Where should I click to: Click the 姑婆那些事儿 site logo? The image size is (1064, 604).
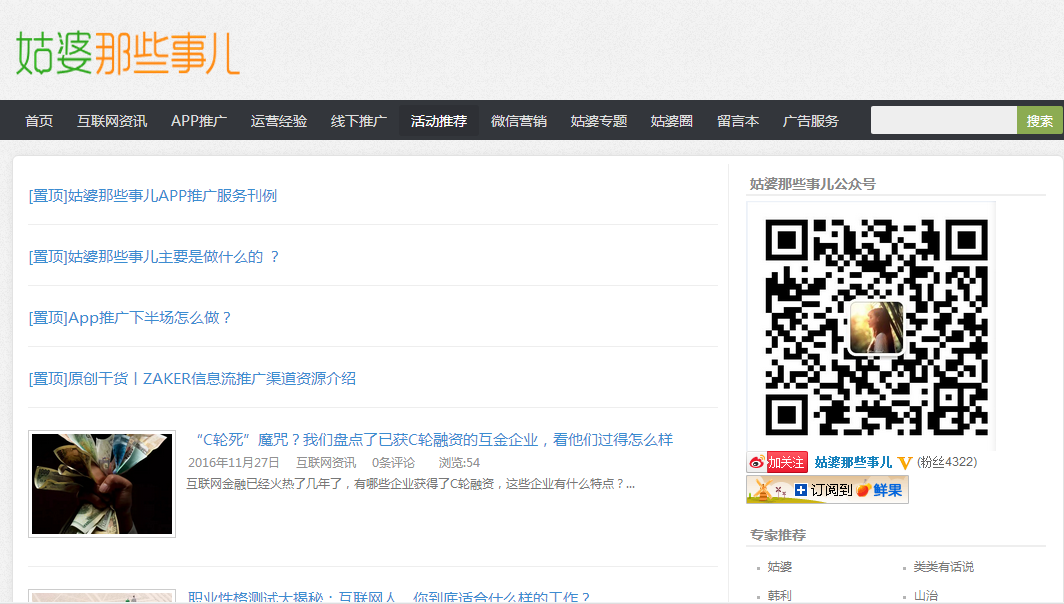[128, 52]
